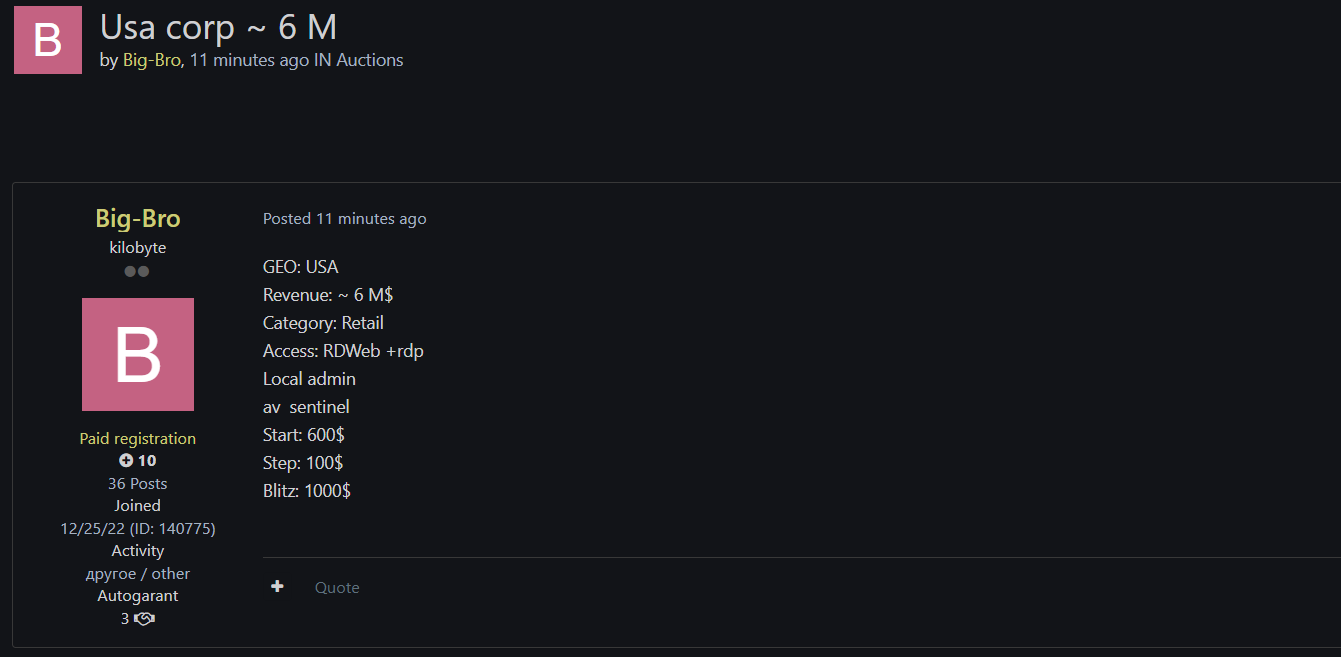Click the large Big-Bro avatar in post sidebar
The image size is (1341, 657).
click(x=138, y=354)
